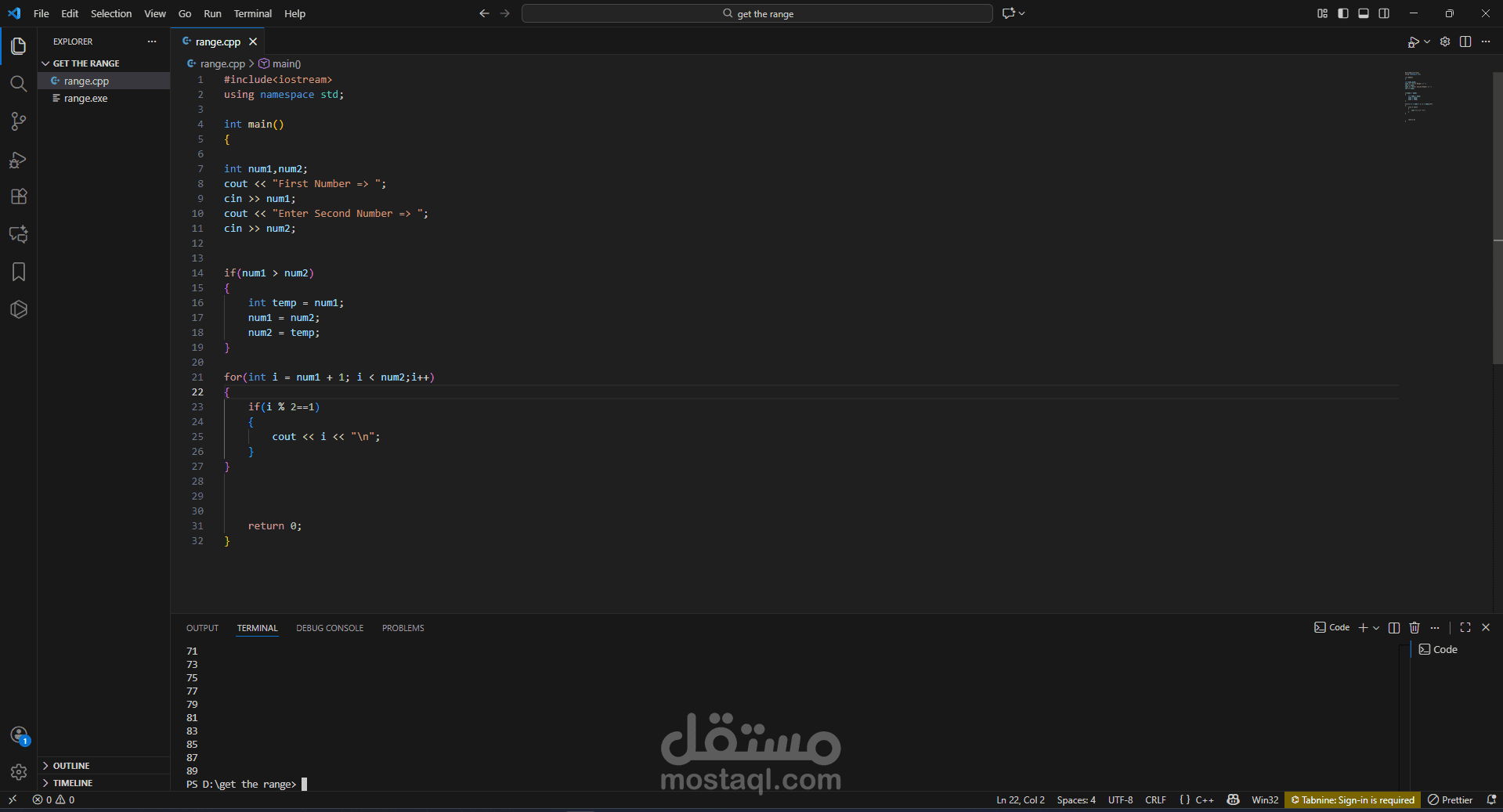Sign in to Tabnine from status bar
The width and height of the screenshot is (1503, 812).
[1353, 800]
